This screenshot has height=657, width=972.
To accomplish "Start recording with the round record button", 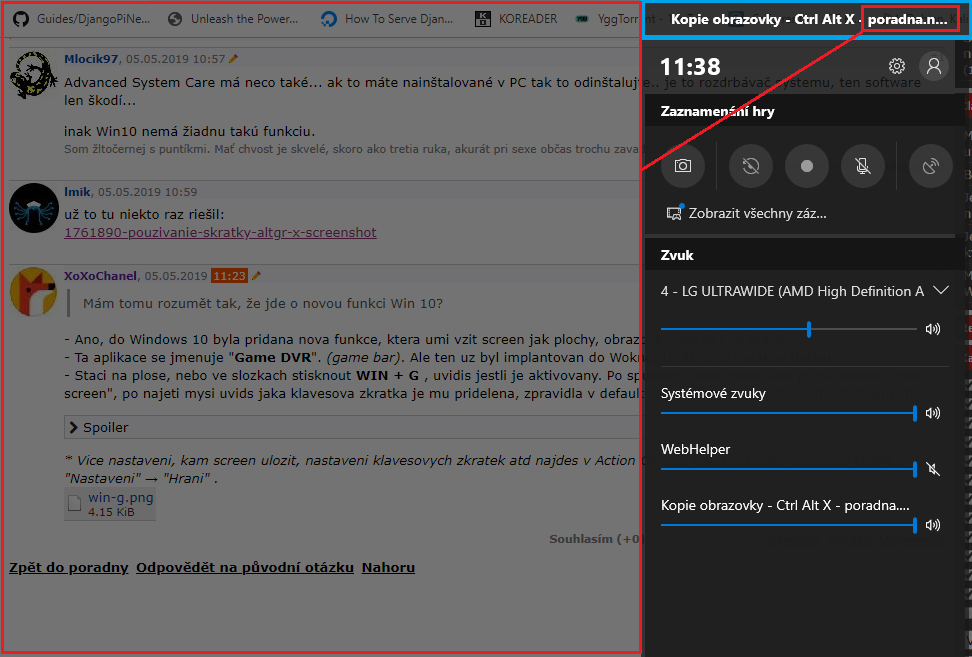I will click(x=806, y=166).
